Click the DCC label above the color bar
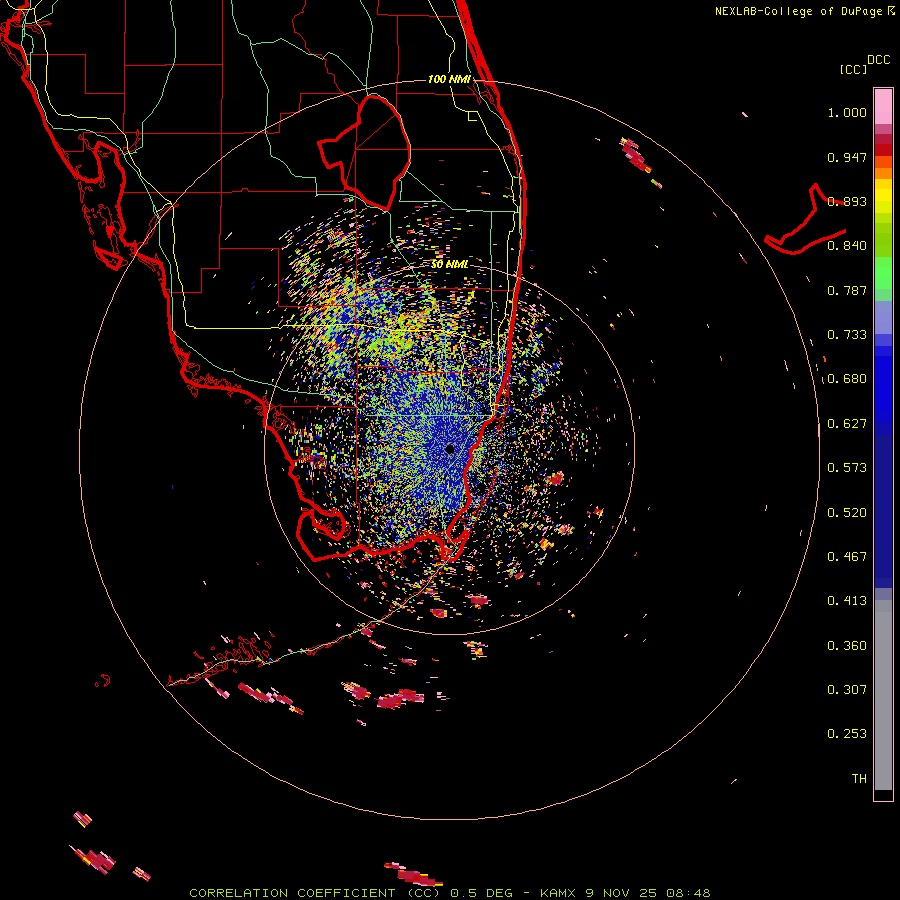Screen dimensions: 900x900 [879, 60]
